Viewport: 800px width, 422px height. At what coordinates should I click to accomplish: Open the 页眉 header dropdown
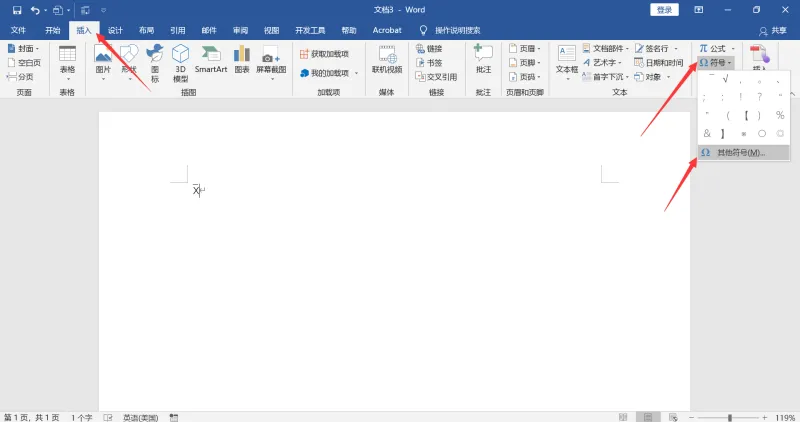(524, 48)
